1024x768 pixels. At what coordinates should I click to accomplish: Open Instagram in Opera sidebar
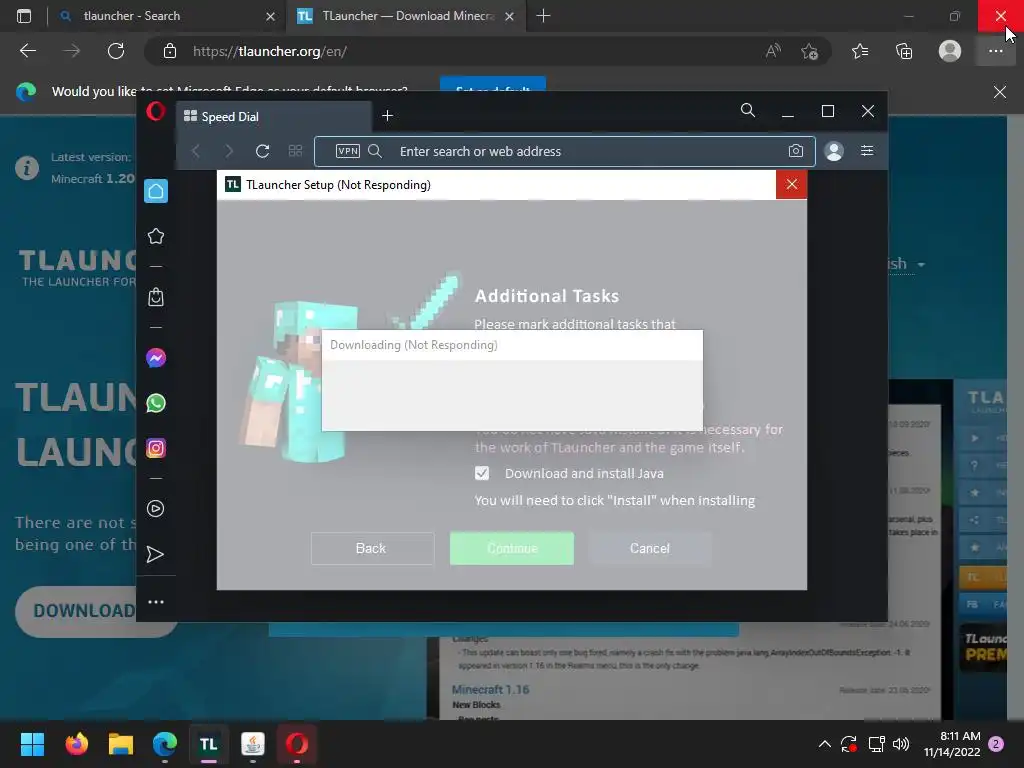tap(155, 448)
